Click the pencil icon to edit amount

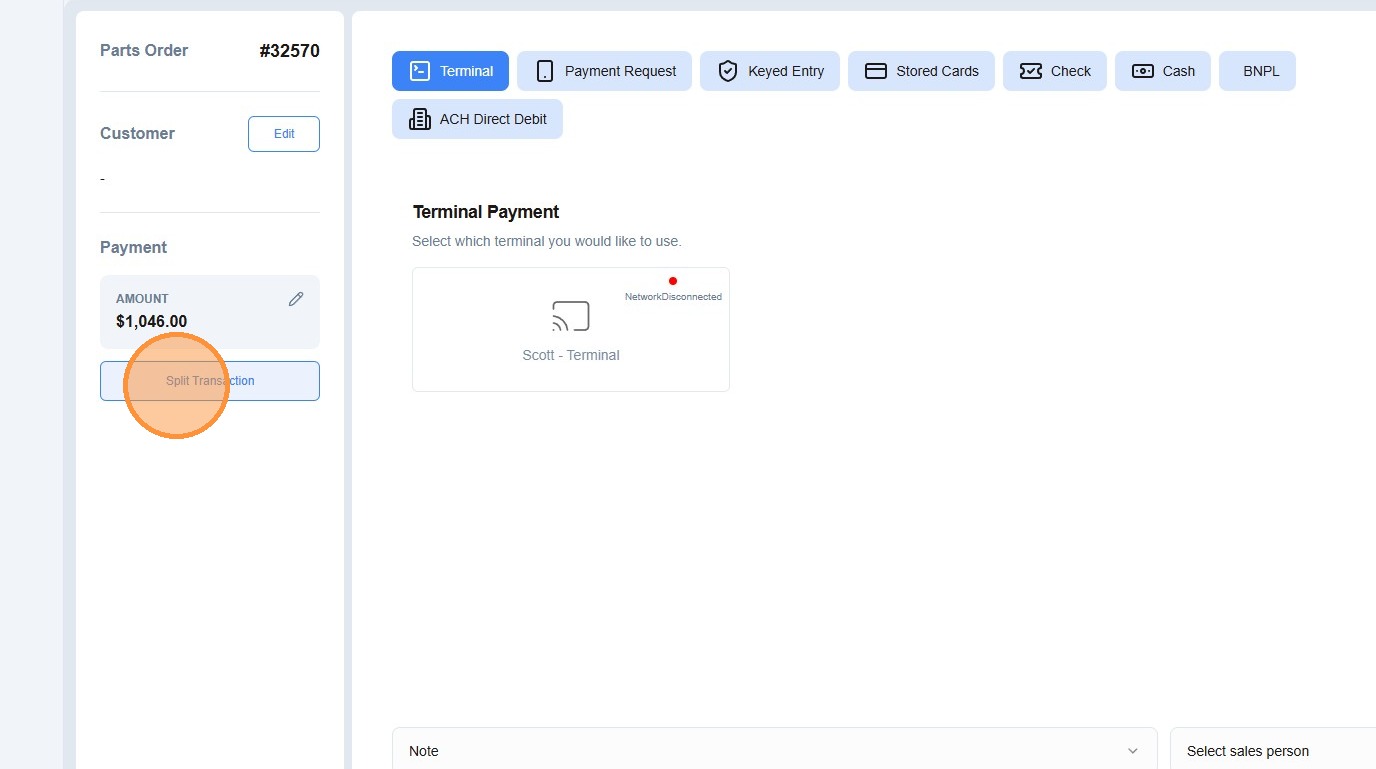point(296,299)
